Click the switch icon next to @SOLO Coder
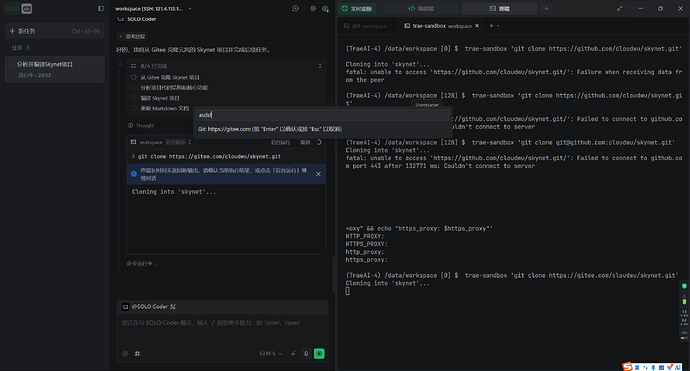Image resolution: width=690 pixels, height=371 pixels. [x=172, y=307]
